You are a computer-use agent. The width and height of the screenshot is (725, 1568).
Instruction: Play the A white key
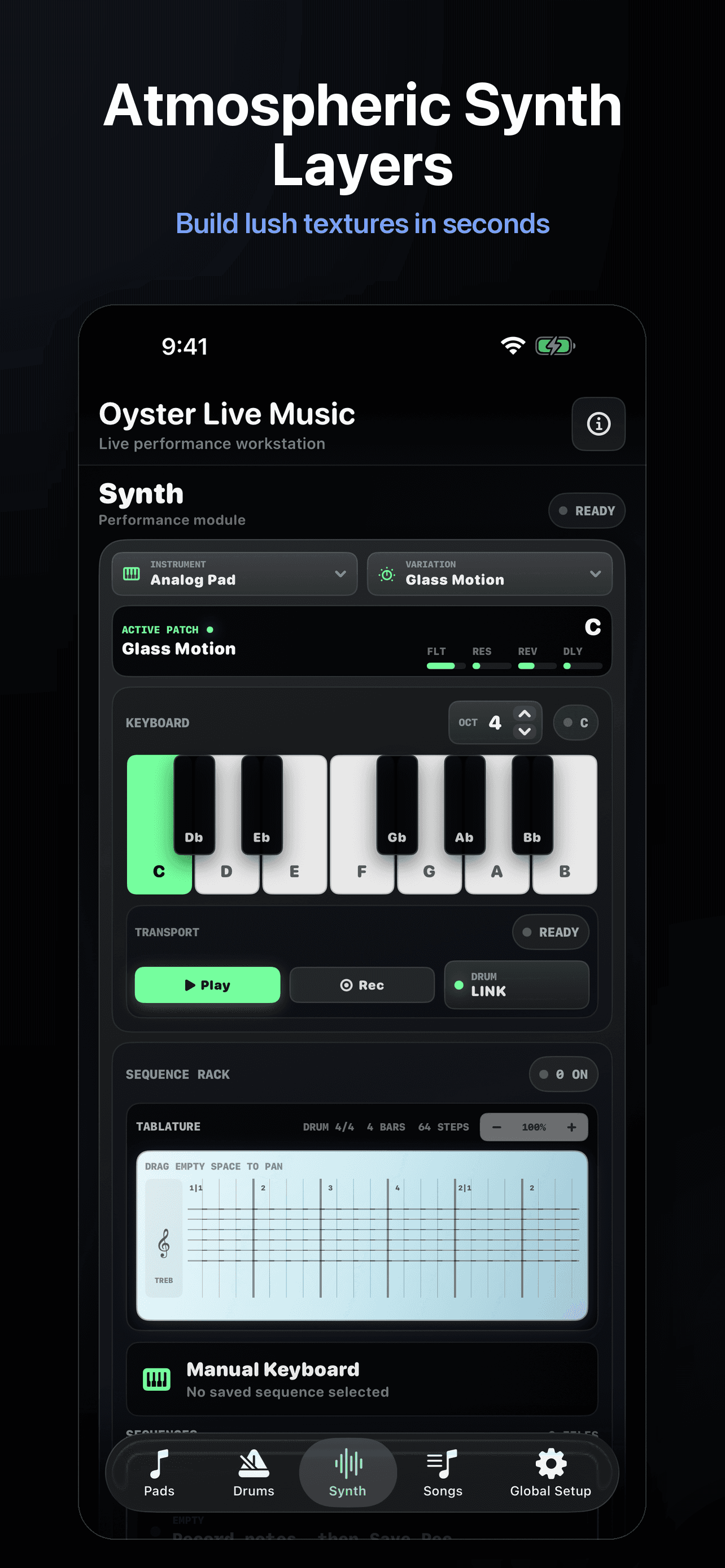tap(497, 870)
